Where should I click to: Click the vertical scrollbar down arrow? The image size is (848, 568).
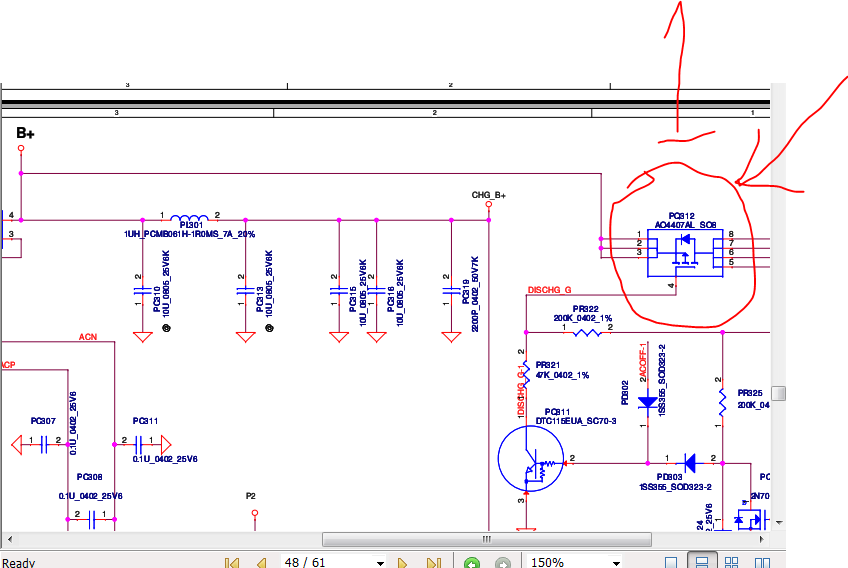click(779, 523)
